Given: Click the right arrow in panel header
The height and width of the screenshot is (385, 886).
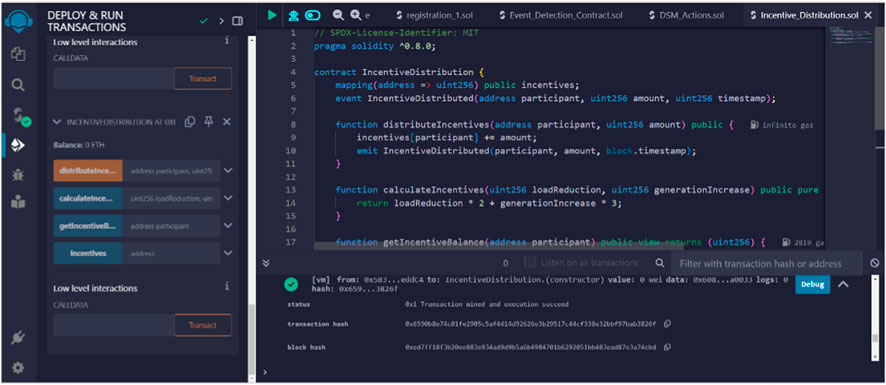Looking at the screenshot, I should click(222, 21).
